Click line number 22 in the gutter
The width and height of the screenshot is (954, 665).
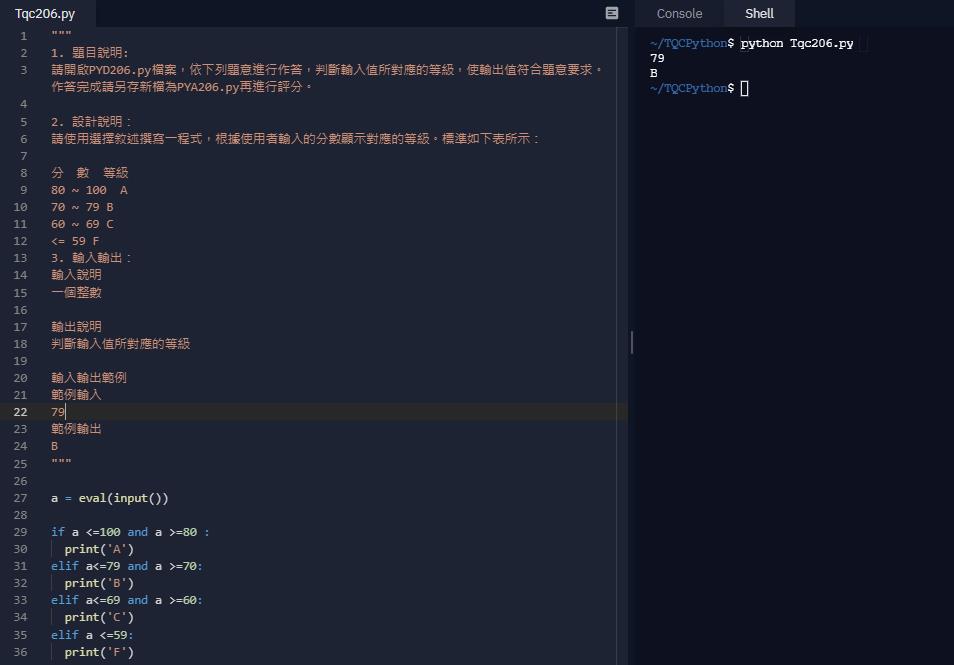pyautogui.click(x=20, y=411)
